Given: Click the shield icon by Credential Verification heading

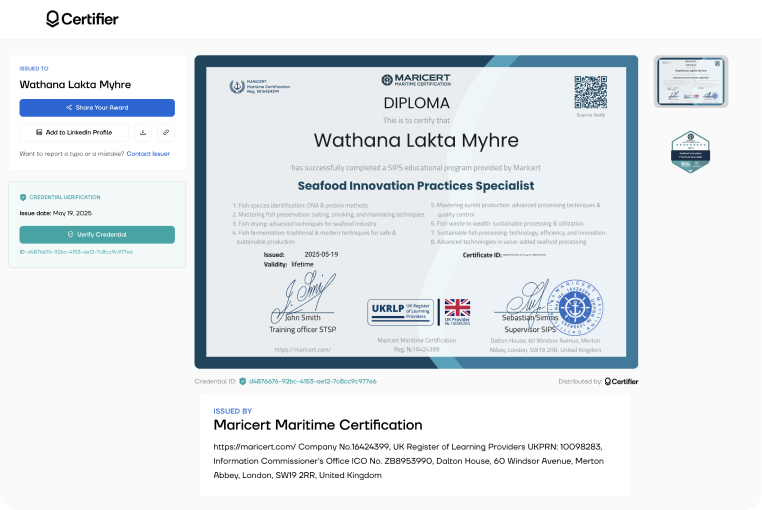Looking at the screenshot, I should 23,197.
